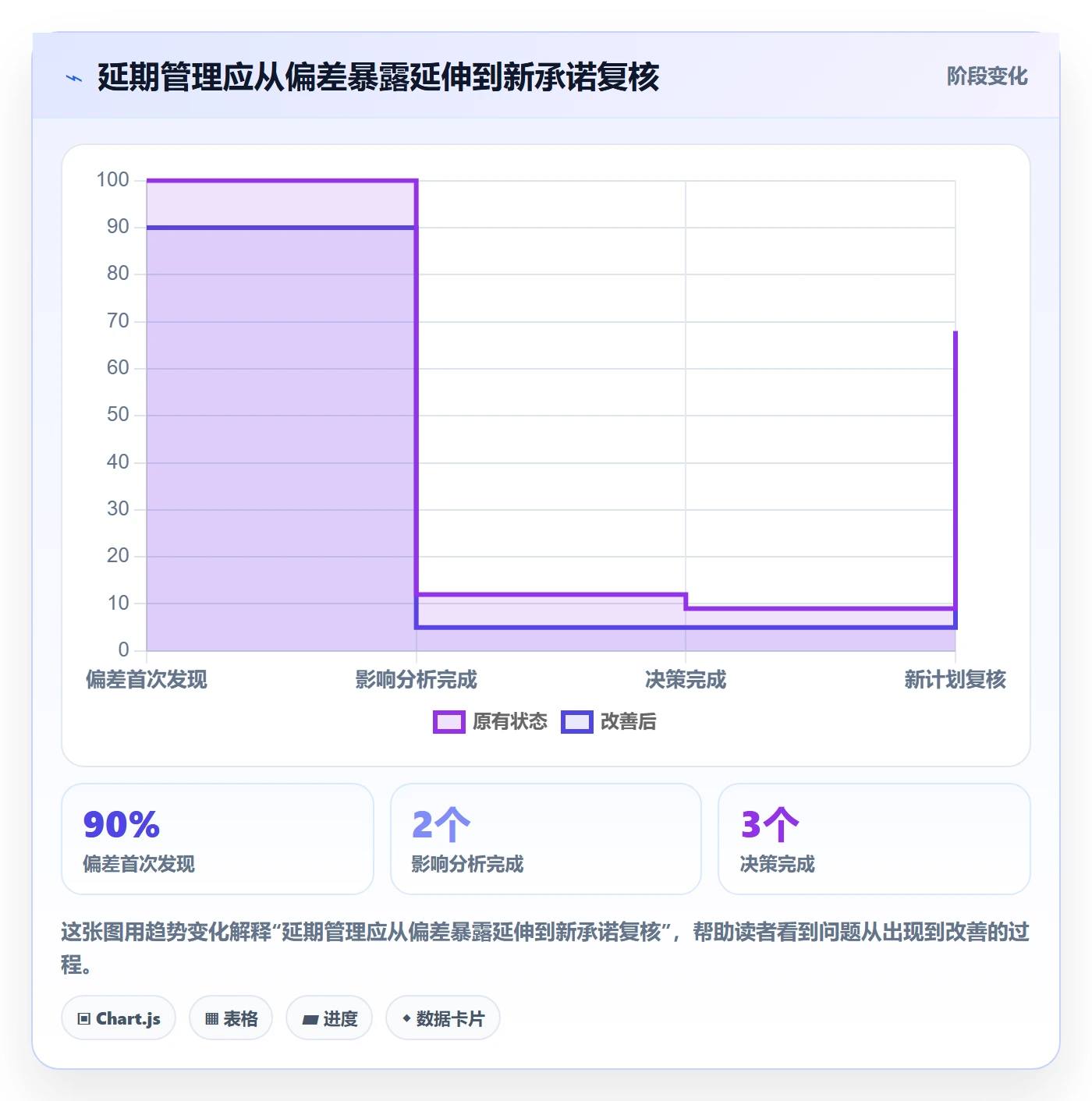Screen dimensions: 1092x1101
Task: Click the square icon in the Chart.js tag
Action: pyautogui.click(x=84, y=1018)
